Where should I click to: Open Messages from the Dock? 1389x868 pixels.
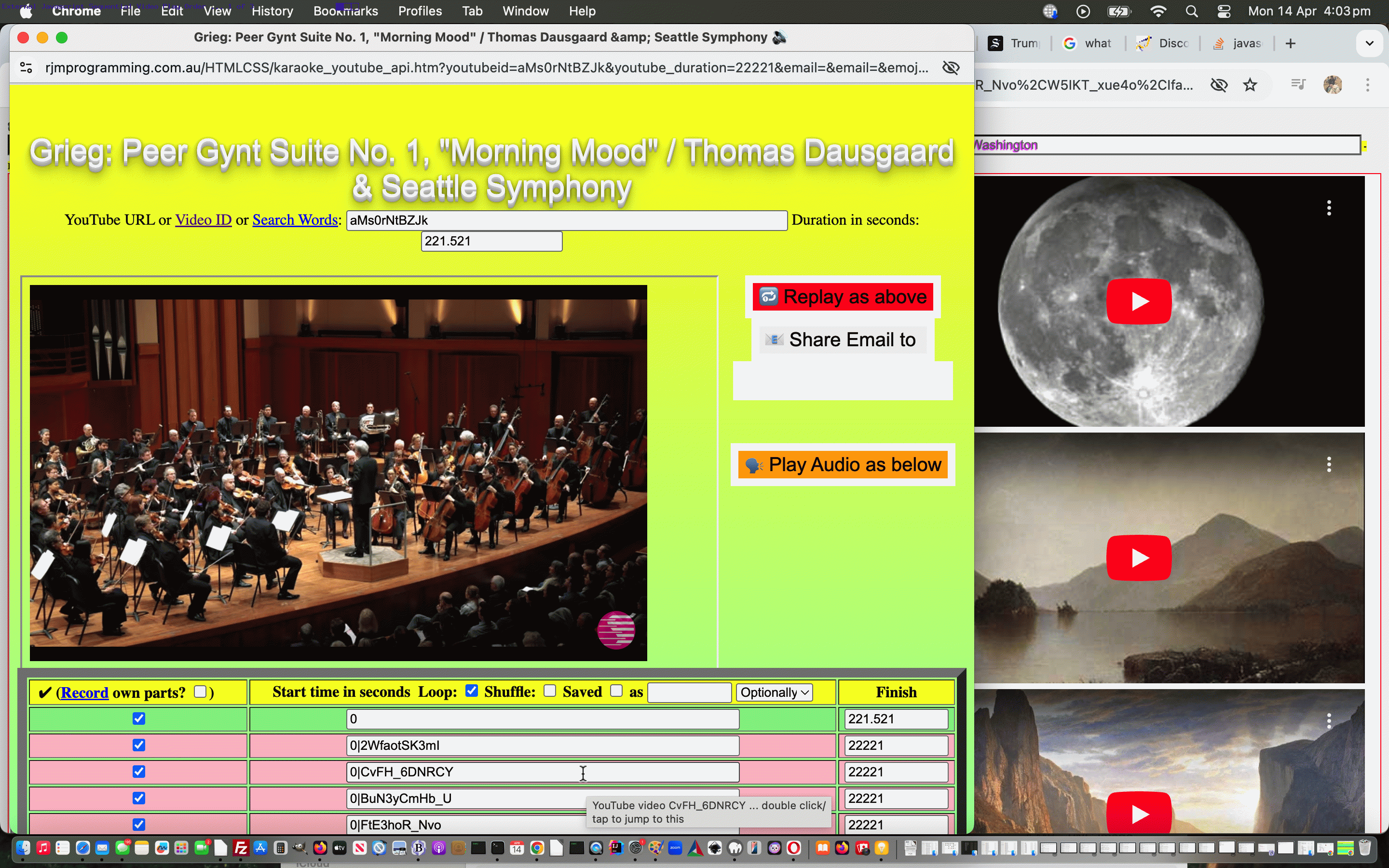122,848
